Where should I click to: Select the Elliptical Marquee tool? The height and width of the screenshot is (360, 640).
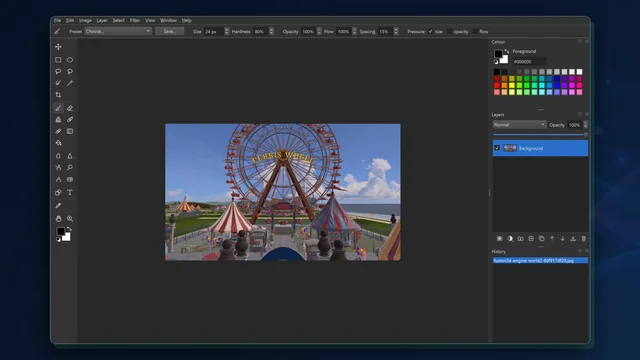point(70,60)
